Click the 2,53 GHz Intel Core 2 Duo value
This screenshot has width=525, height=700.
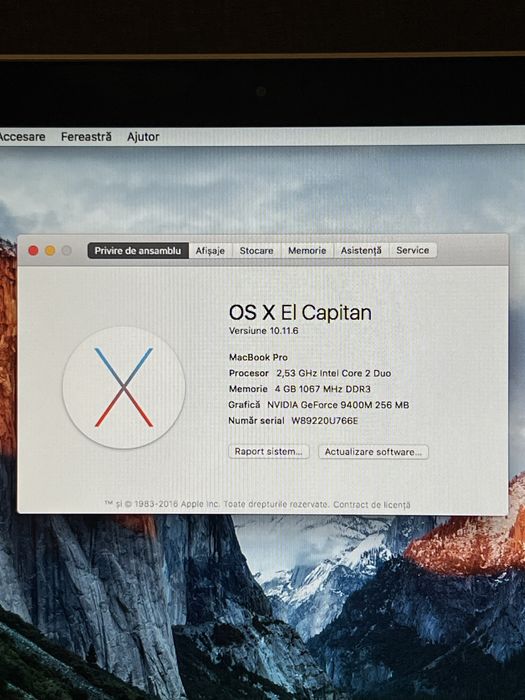point(333,373)
